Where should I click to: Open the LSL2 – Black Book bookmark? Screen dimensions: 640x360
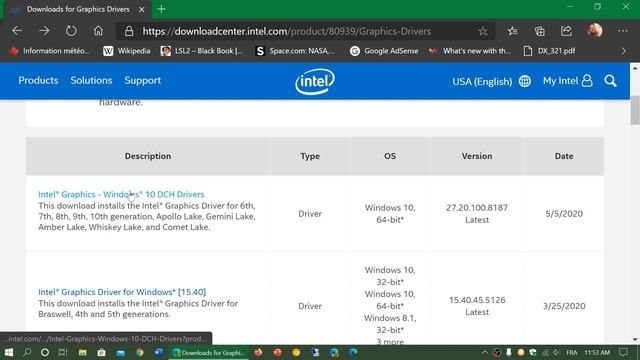coord(202,51)
